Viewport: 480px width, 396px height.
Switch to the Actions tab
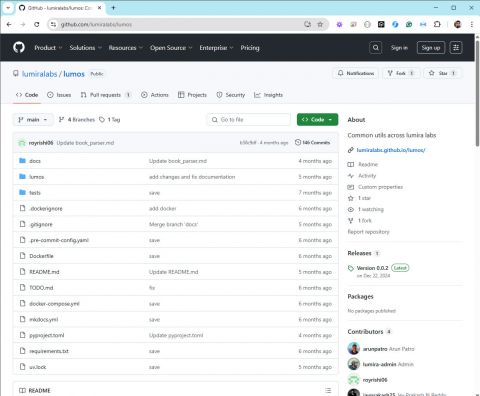click(155, 95)
